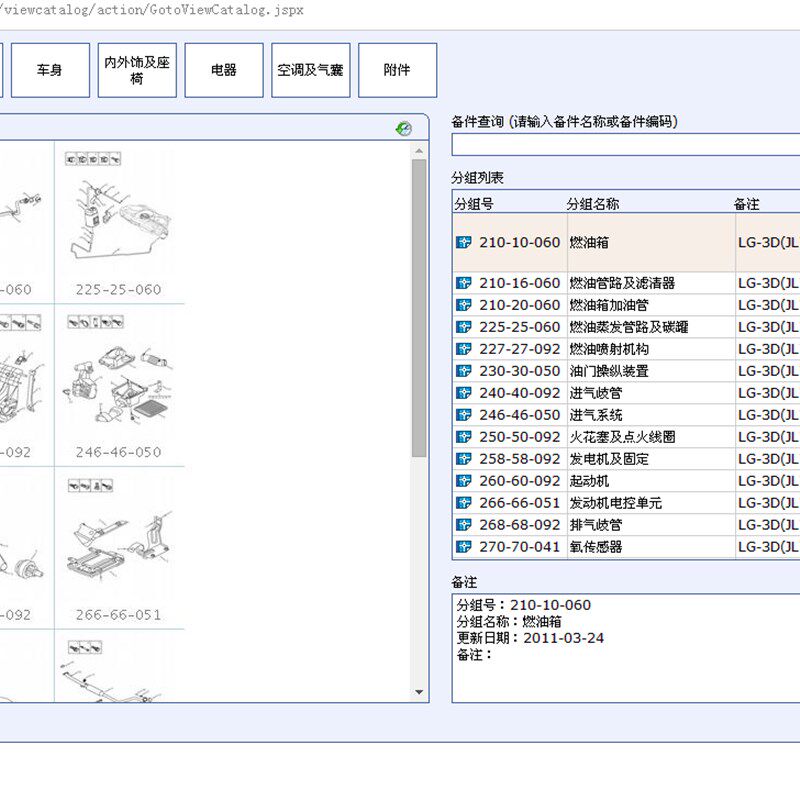Select the 燃油管路及滤清器 row
The width and height of the screenshot is (800, 800).
click(626, 283)
